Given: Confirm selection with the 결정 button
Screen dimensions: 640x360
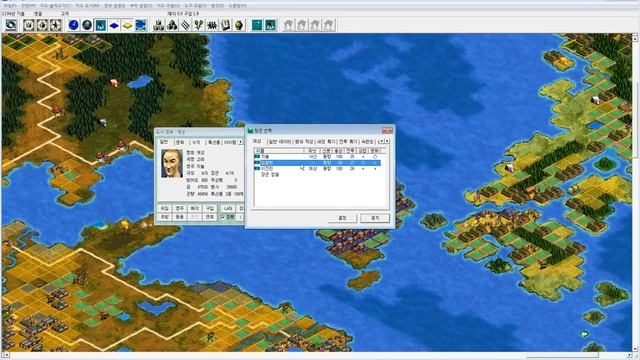Looking at the screenshot, I should (342, 218).
